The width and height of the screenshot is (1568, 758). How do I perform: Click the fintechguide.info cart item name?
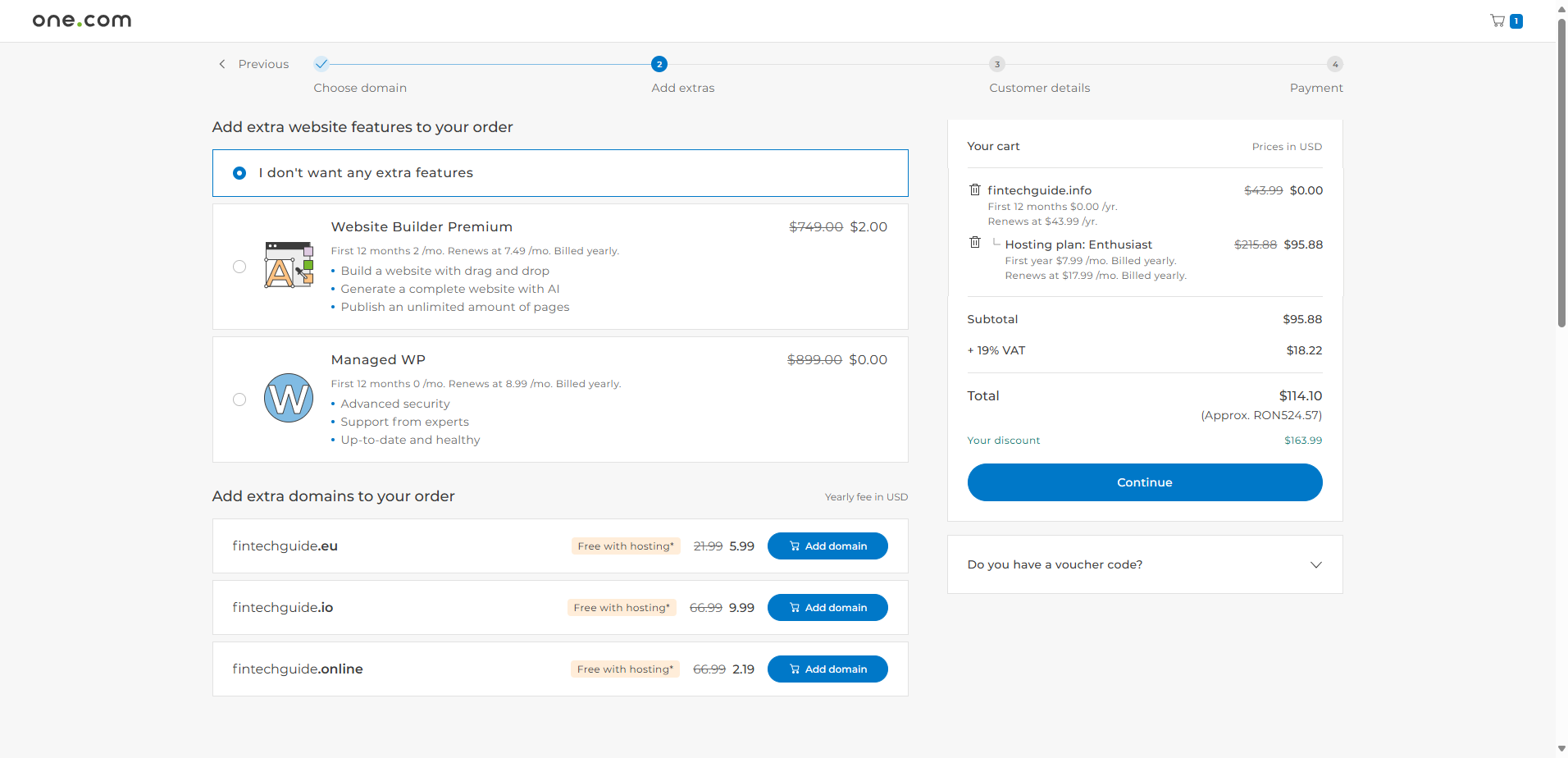click(x=1039, y=190)
